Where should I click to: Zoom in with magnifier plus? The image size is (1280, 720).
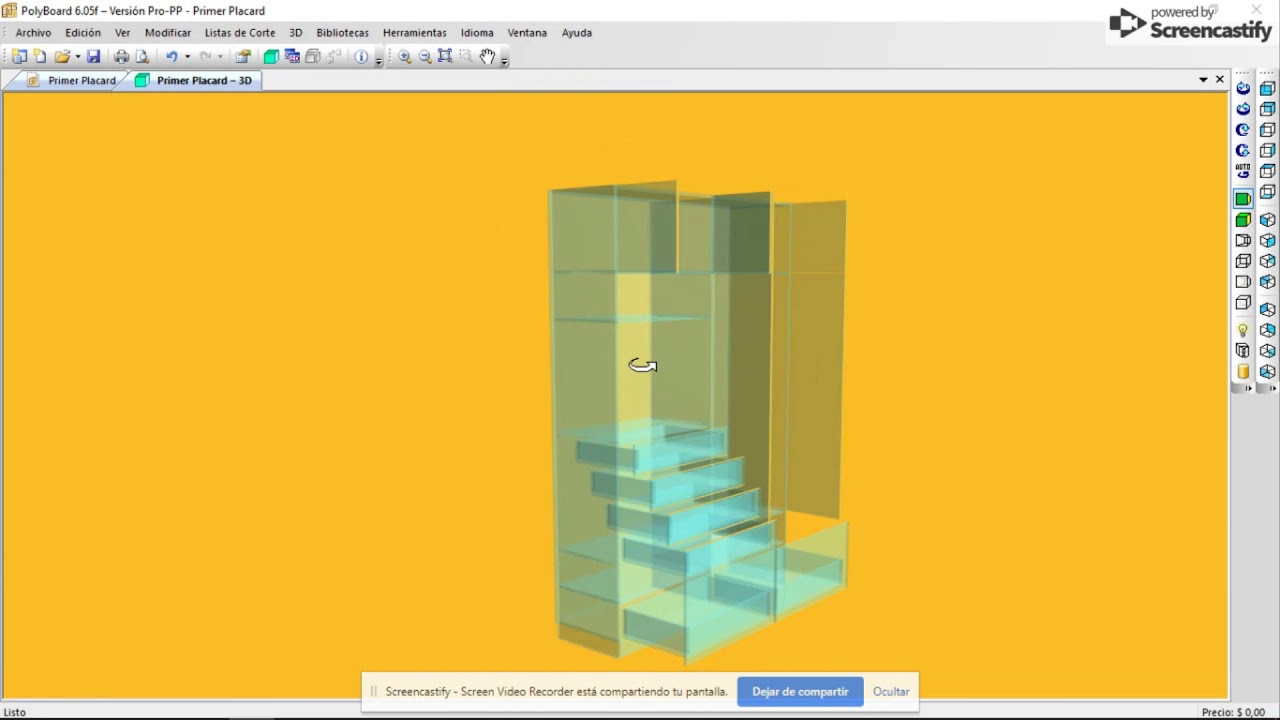point(405,57)
